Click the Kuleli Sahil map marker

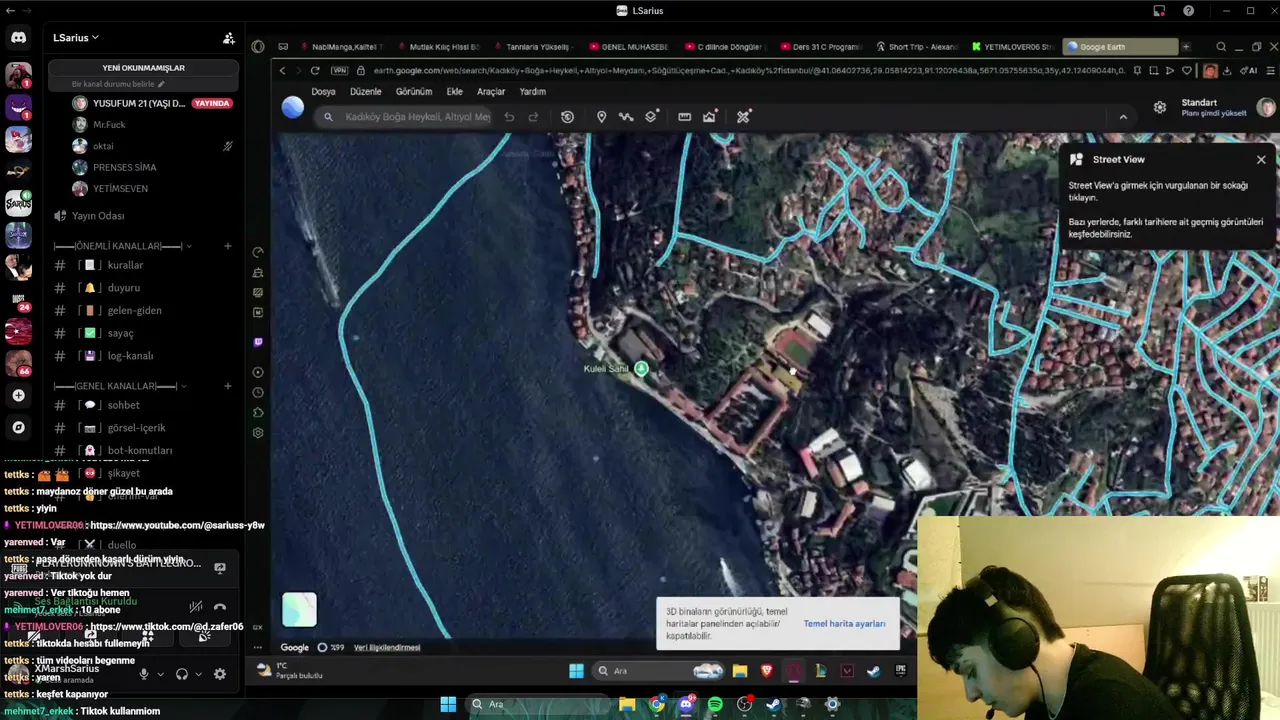click(x=641, y=369)
